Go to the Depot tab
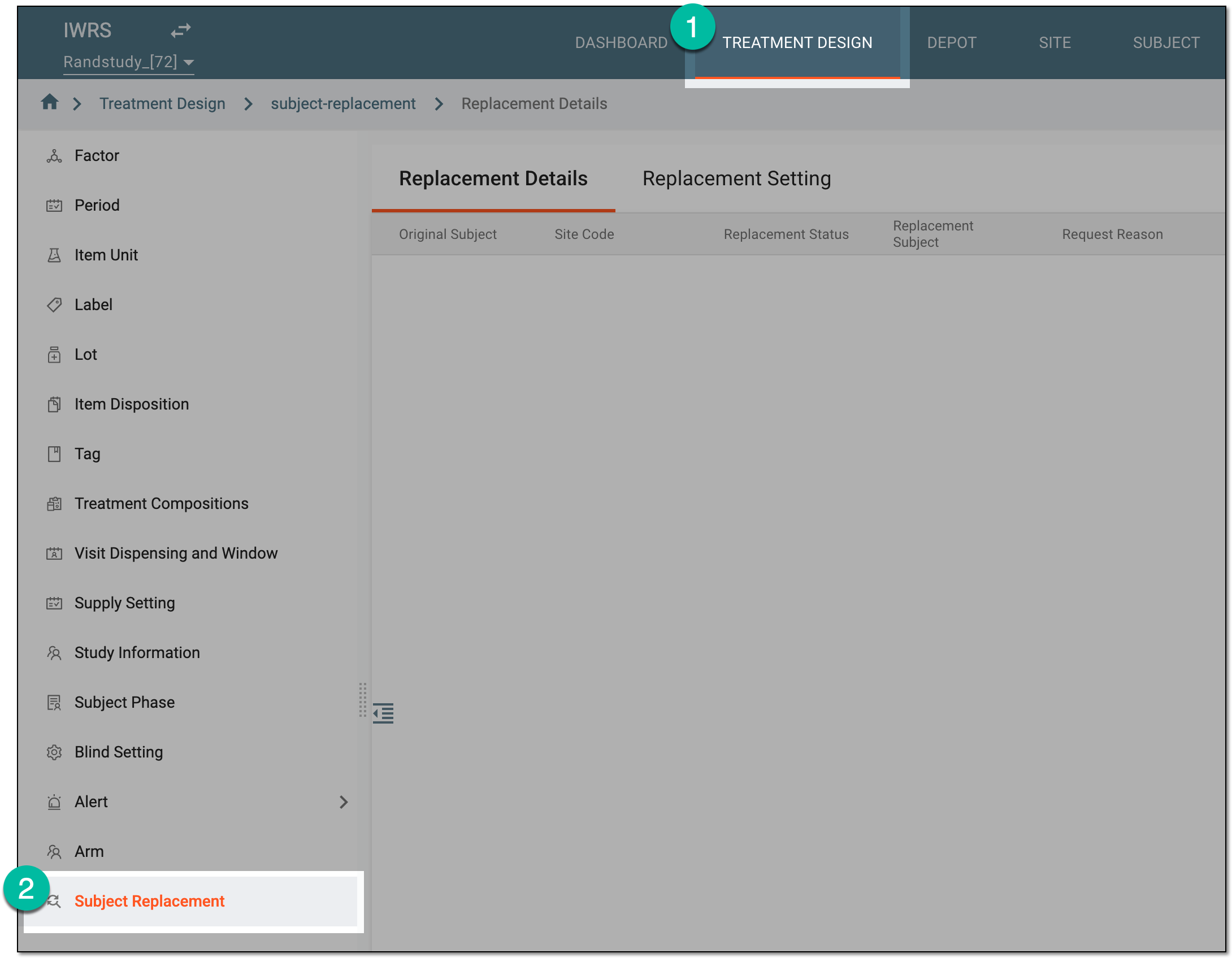The width and height of the screenshot is (1232, 958). [952, 43]
